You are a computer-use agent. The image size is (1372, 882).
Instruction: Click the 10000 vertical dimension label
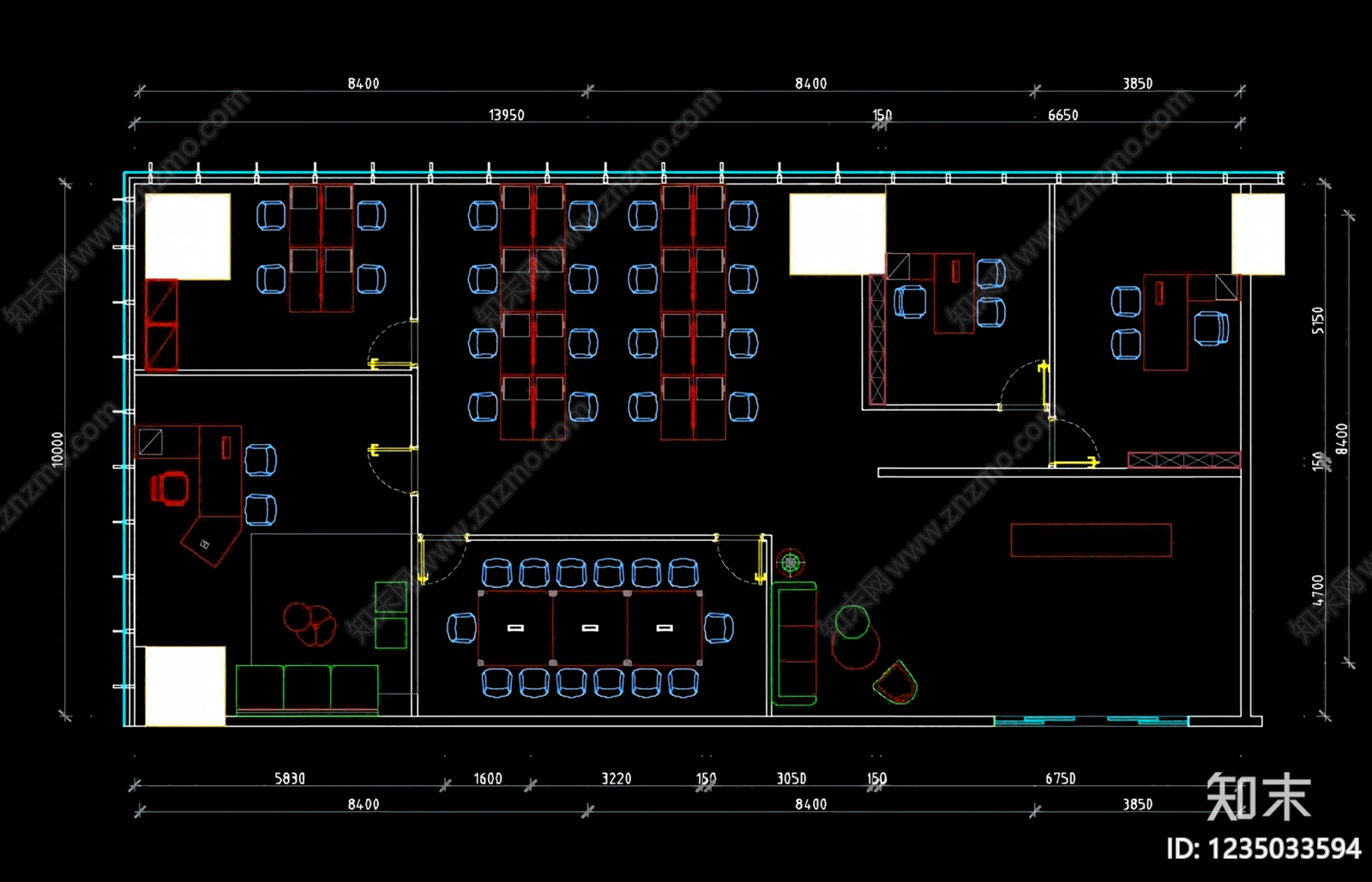pos(57,449)
